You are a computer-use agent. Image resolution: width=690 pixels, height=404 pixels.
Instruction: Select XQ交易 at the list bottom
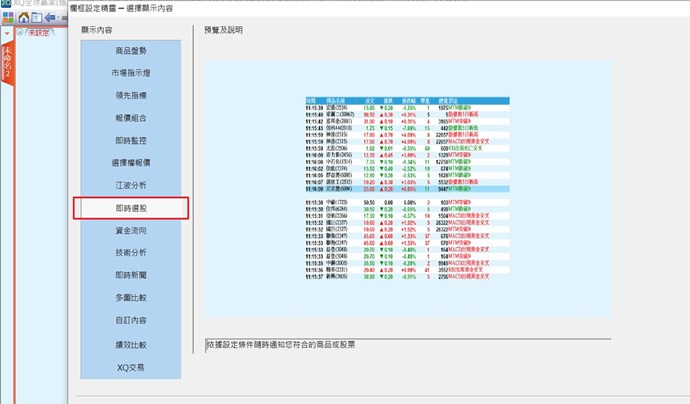pyautogui.click(x=130, y=367)
